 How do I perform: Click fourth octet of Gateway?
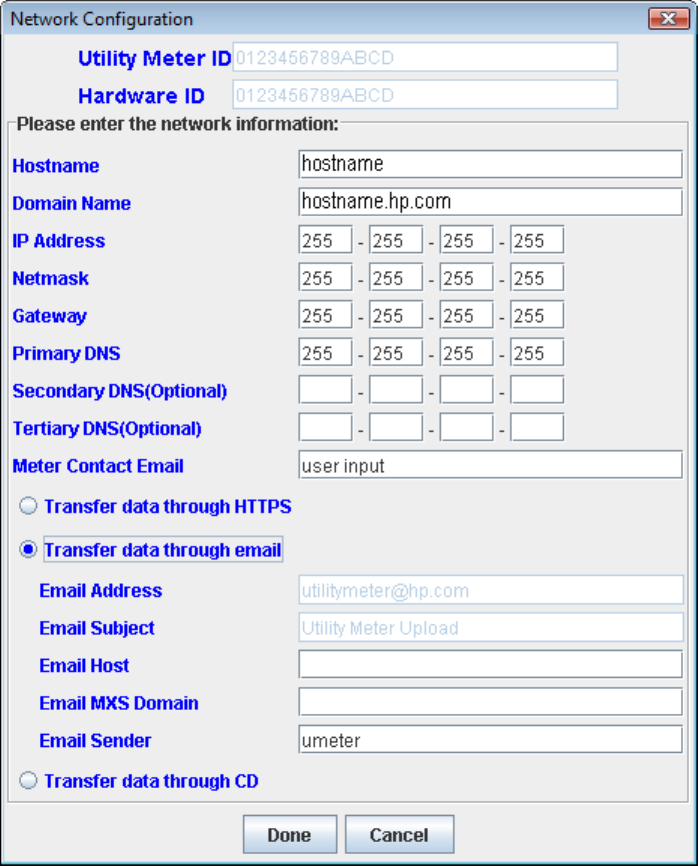(537, 314)
